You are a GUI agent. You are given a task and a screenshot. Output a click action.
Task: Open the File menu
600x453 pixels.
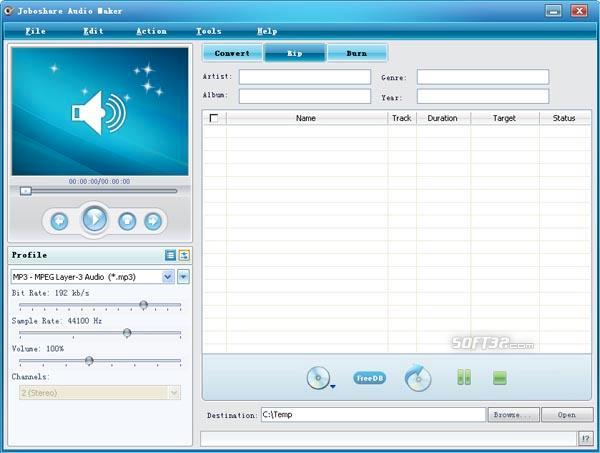pyautogui.click(x=36, y=31)
